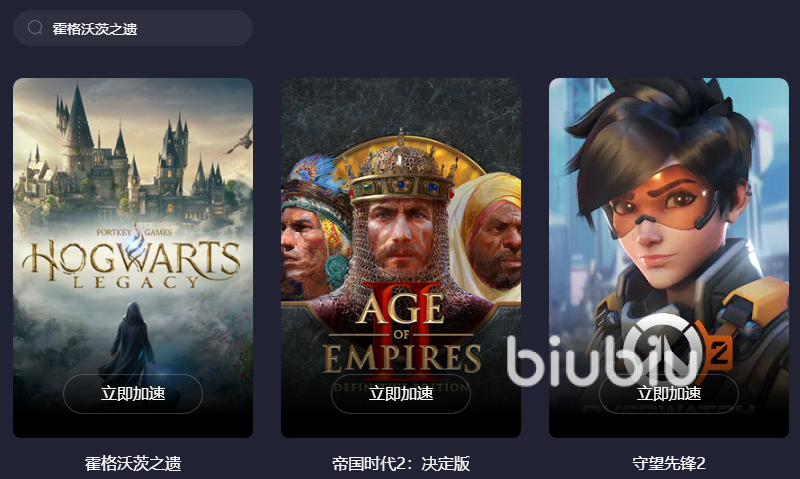Click the Age of Empires logo emblem

click(402, 334)
